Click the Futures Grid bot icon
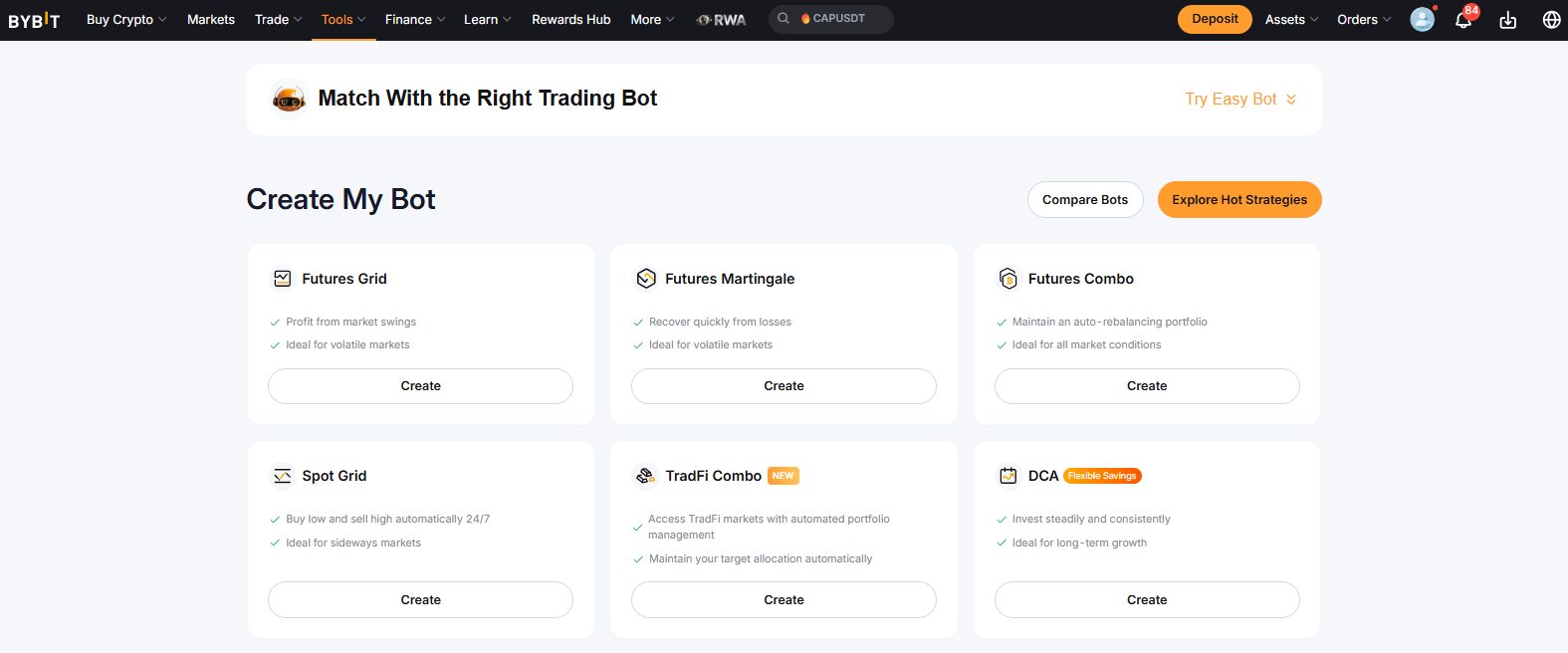This screenshot has width=1568, height=653. (283, 279)
